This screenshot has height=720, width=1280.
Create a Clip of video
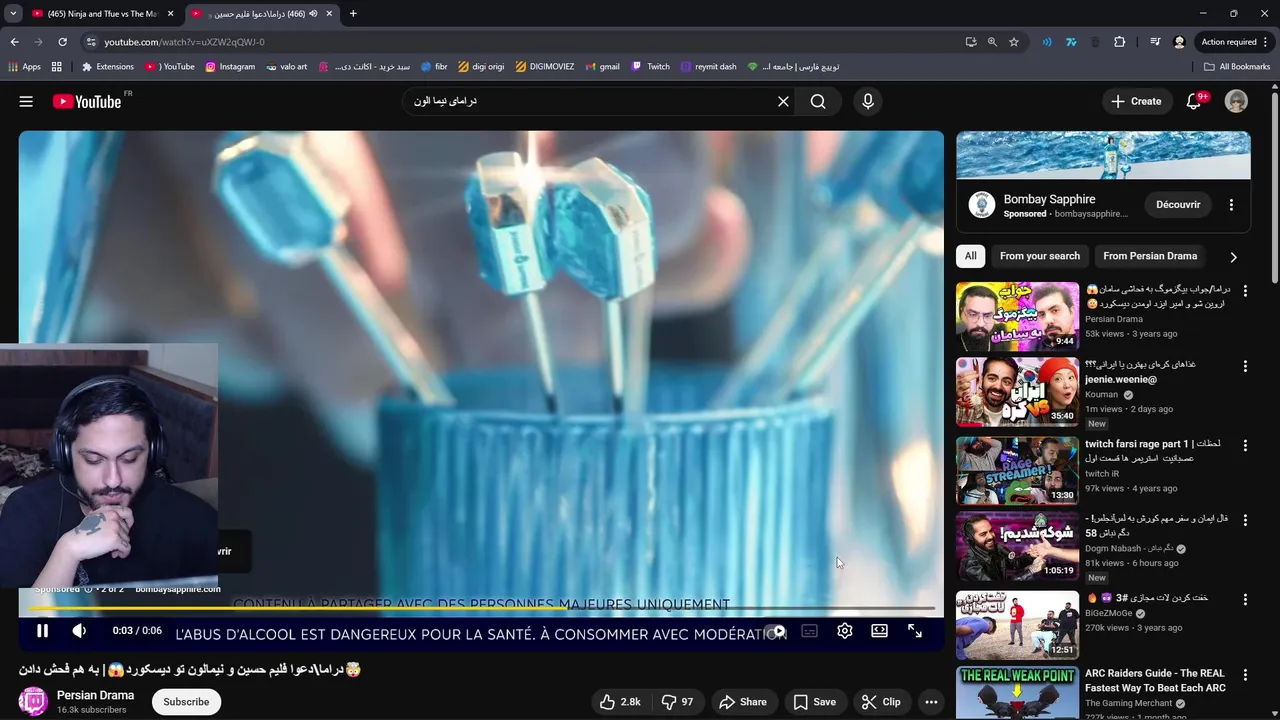point(881,702)
